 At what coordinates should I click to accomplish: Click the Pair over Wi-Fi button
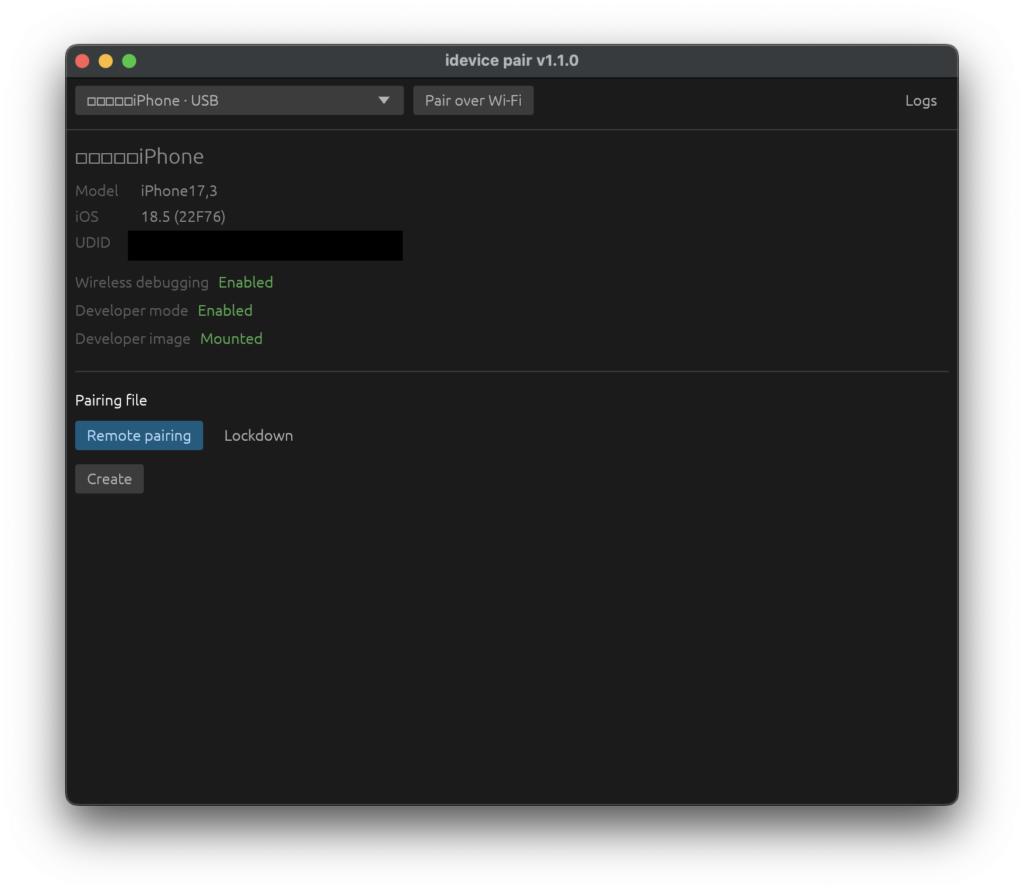(473, 101)
